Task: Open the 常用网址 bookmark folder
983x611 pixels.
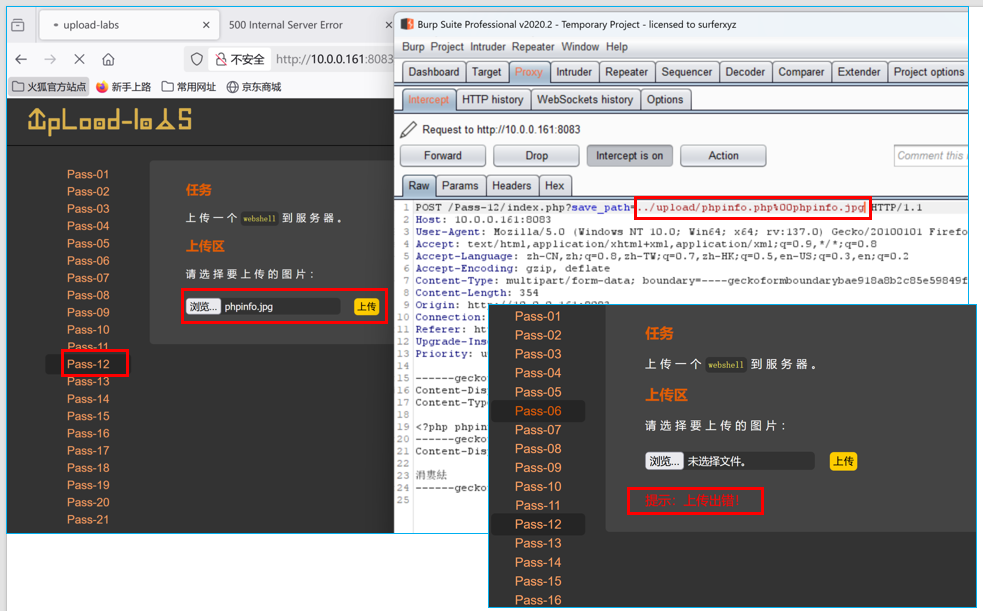Action: 189,86
